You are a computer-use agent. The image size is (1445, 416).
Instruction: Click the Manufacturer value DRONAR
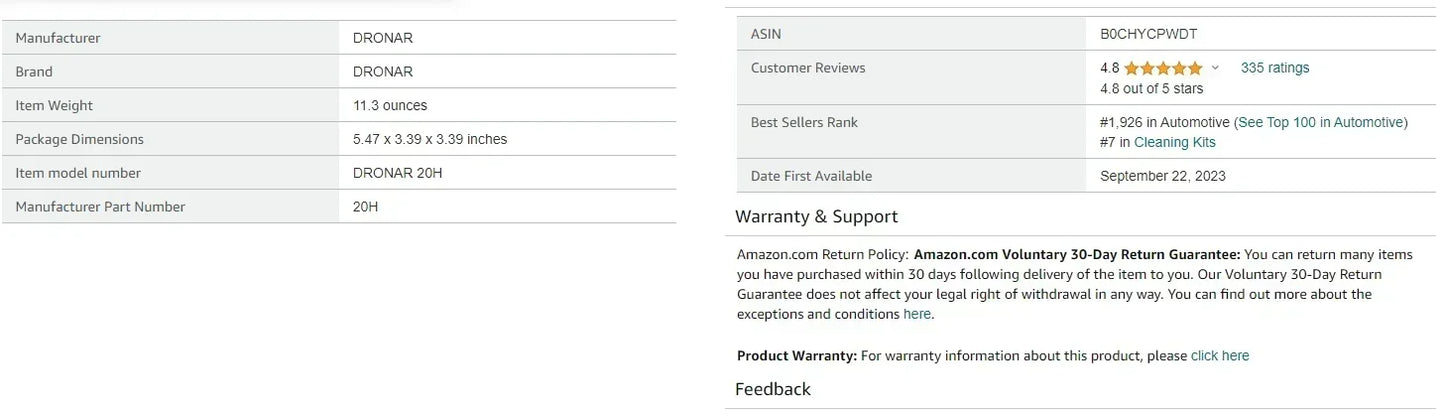pyautogui.click(x=382, y=38)
